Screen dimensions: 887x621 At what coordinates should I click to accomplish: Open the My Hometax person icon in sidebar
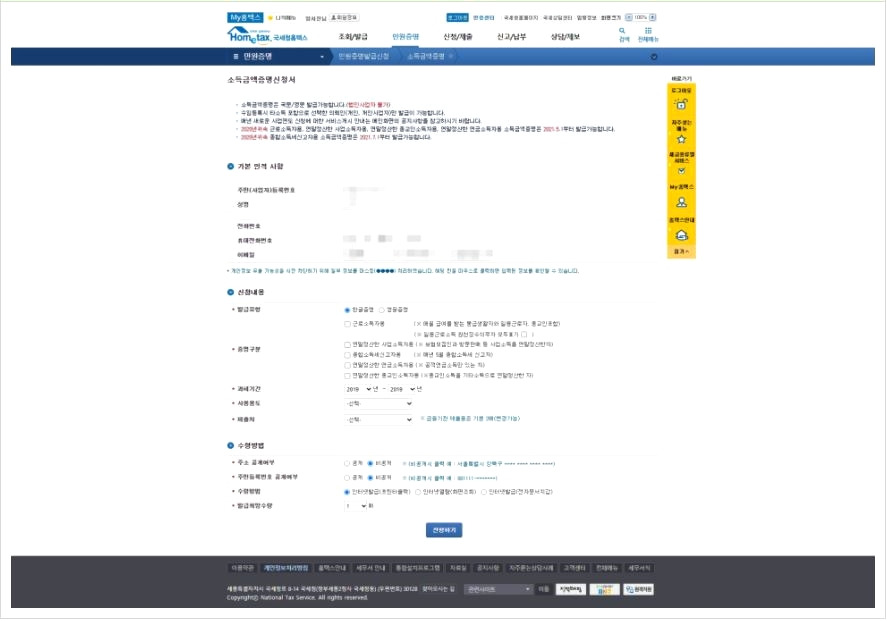[681, 202]
